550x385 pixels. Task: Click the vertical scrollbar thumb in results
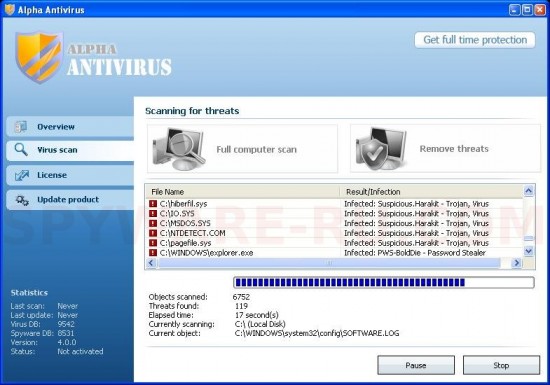(528, 238)
